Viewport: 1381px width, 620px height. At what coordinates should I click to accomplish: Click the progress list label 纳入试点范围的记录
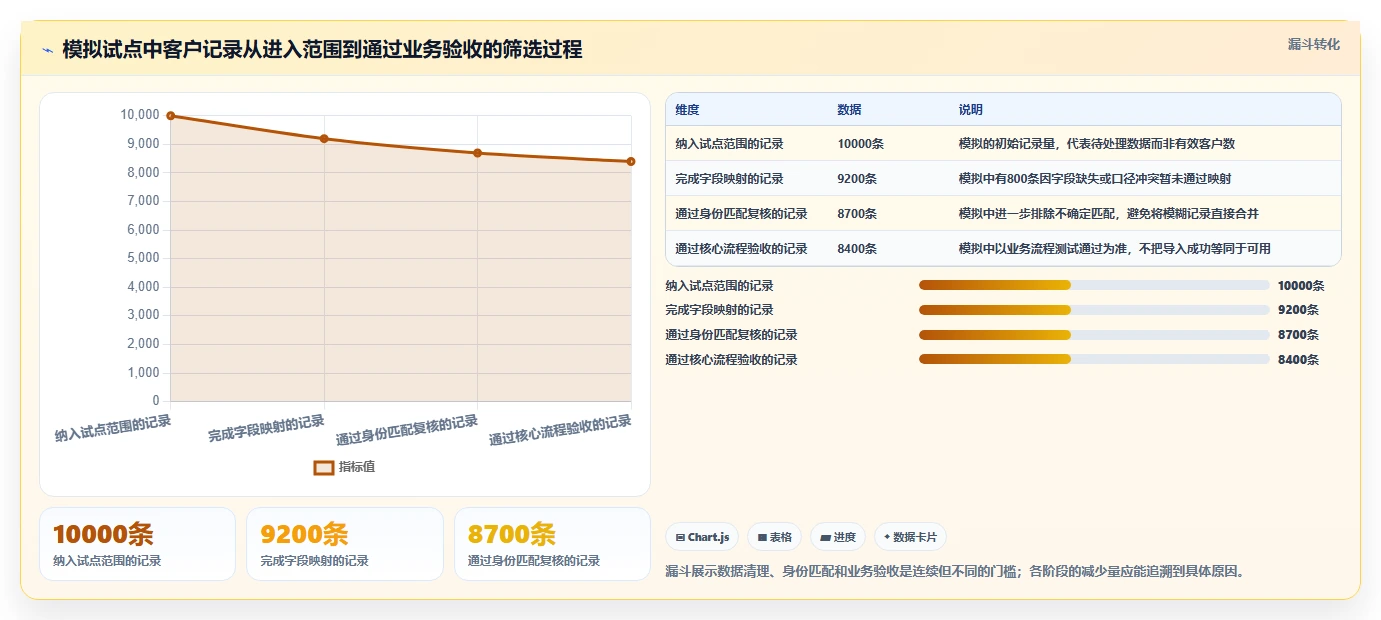click(x=719, y=286)
